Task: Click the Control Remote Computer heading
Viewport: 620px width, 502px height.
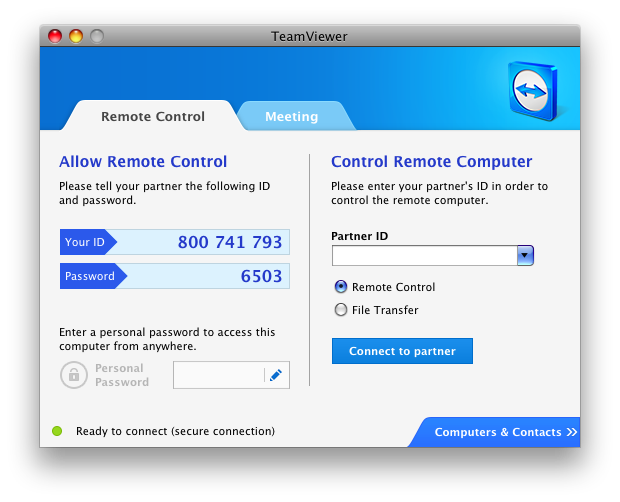Action: (431, 162)
